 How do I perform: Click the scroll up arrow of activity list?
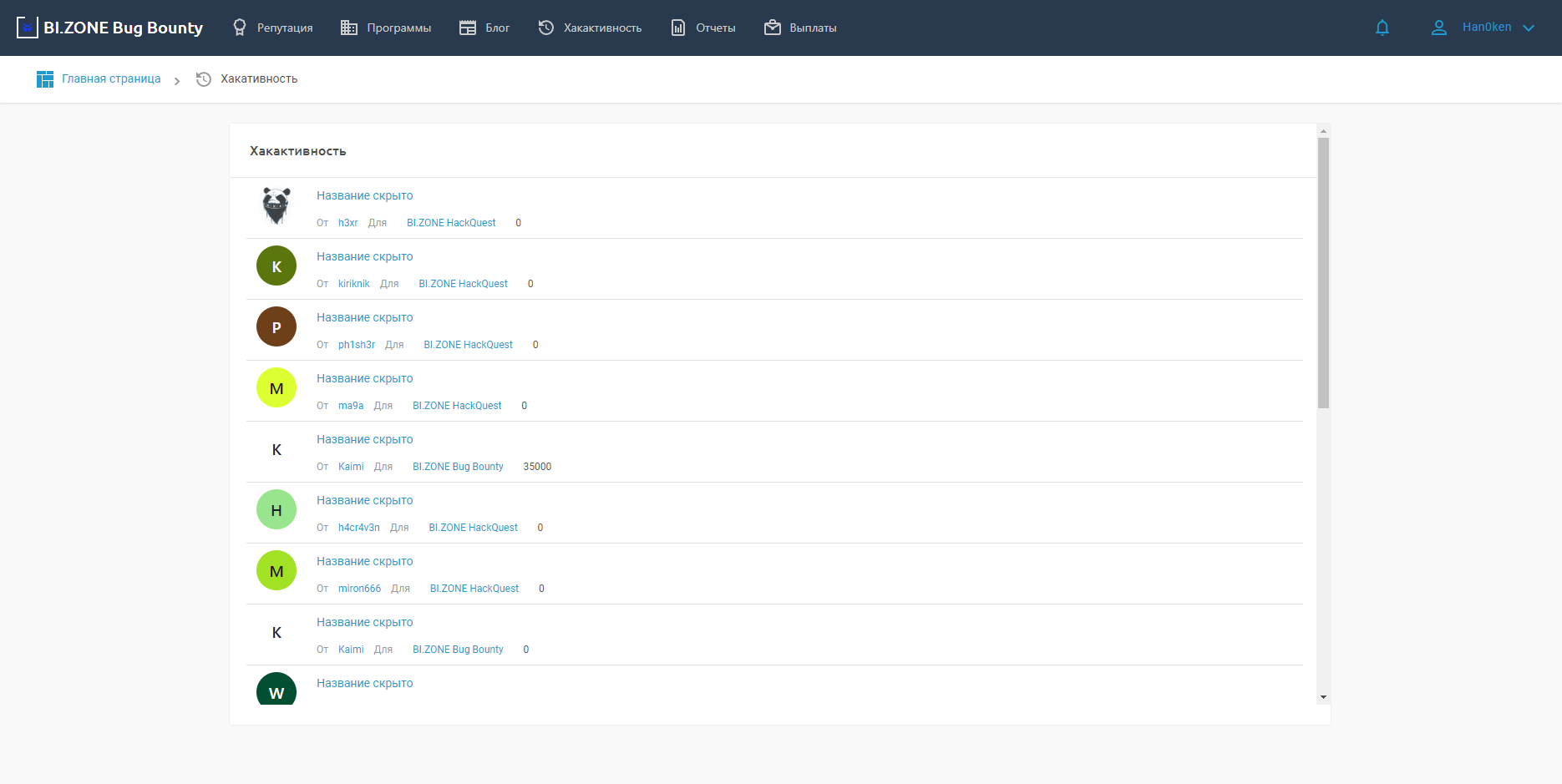[x=1323, y=131]
